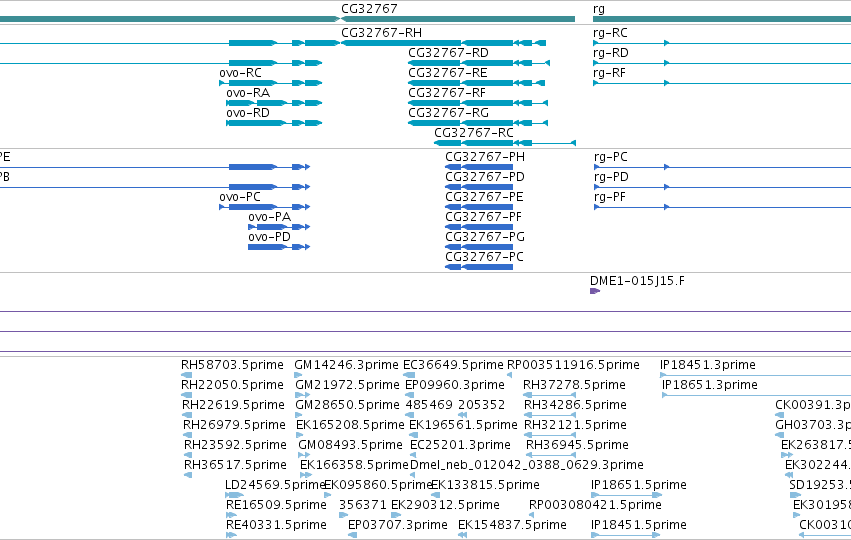This screenshot has height=540, width=851.
Task: Select the IP18651.3prime EST label
Action: click(x=710, y=385)
